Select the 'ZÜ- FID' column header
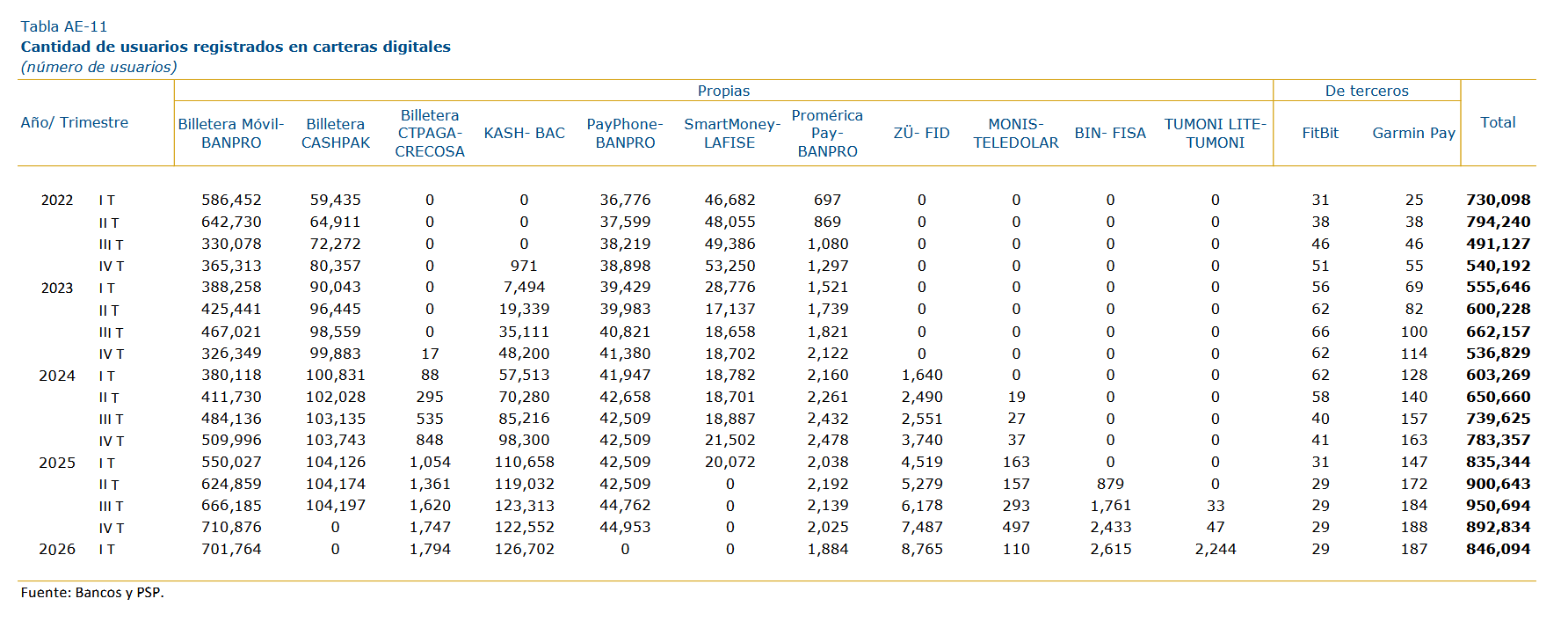This screenshot has width=1568, height=628. [922, 133]
